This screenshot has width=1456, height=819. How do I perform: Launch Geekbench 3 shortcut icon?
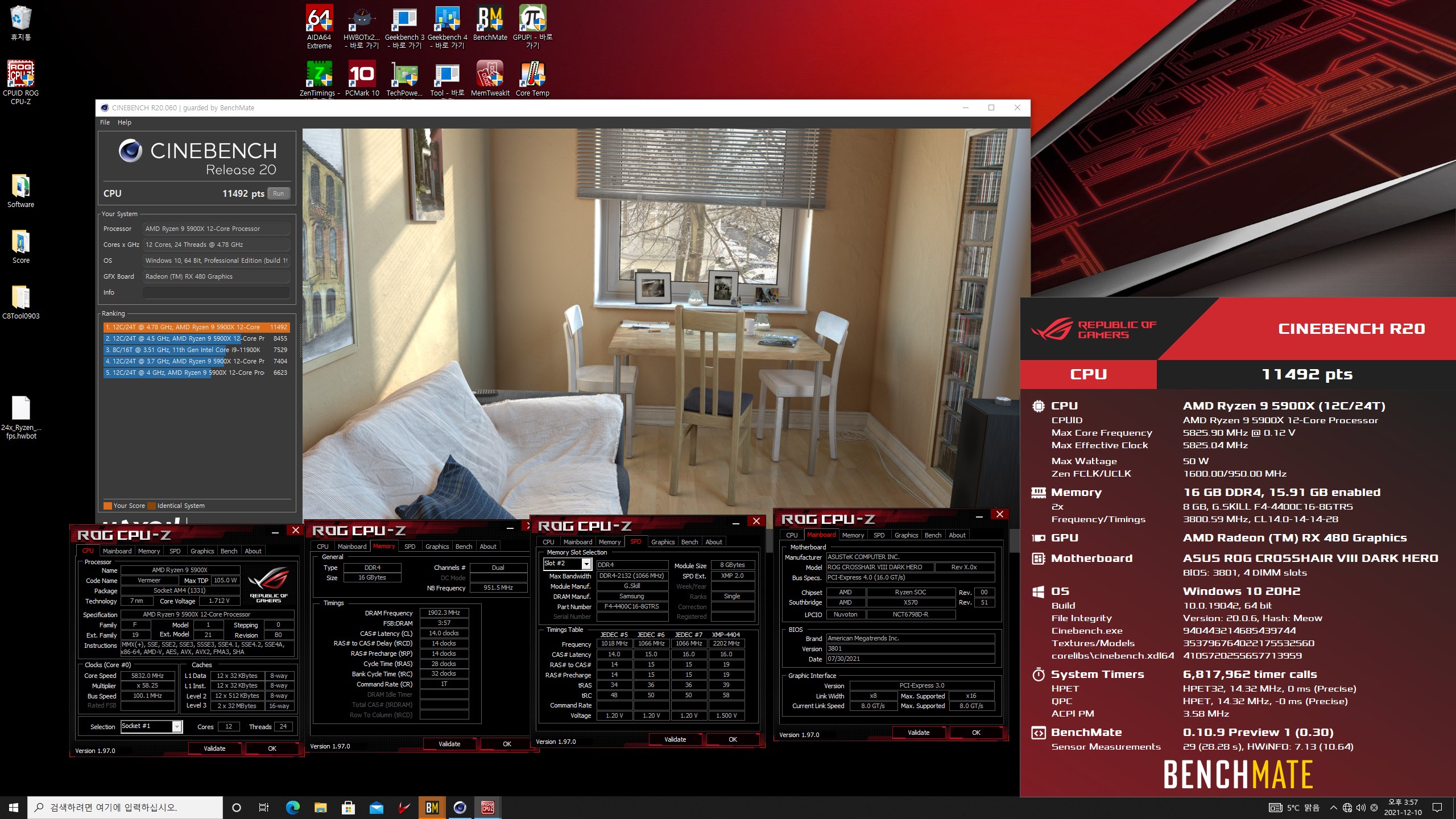(404, 27)
